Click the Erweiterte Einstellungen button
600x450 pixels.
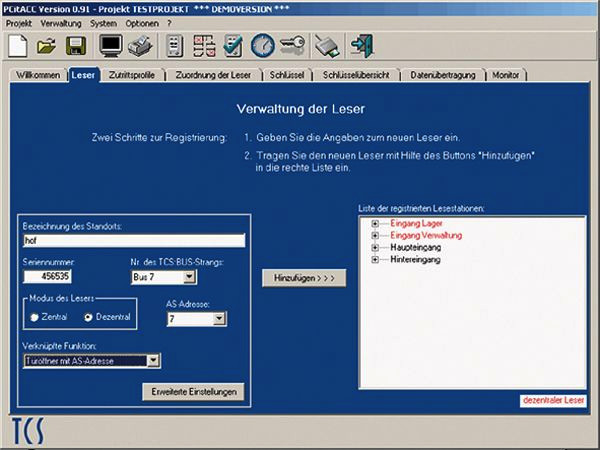[194, 391]
